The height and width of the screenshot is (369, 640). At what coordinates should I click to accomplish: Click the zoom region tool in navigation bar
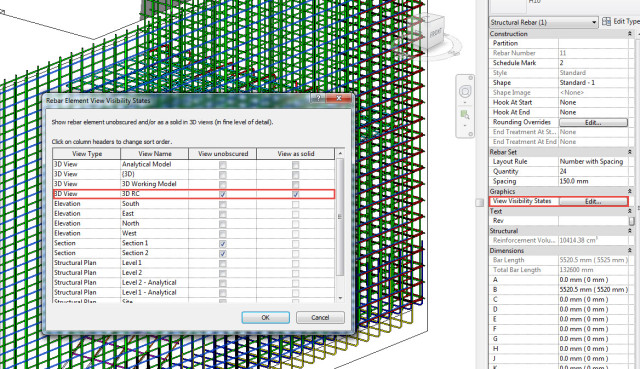(464, 114)
